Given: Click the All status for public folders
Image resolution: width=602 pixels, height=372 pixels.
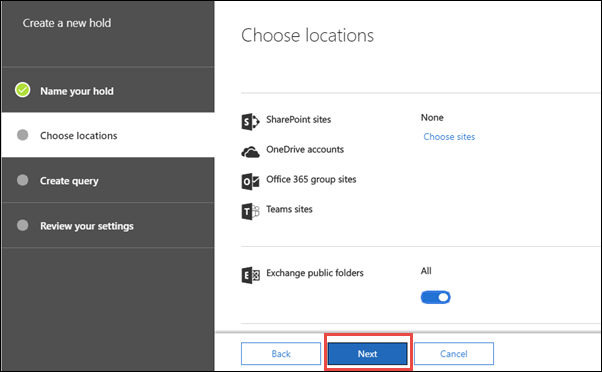Looking at the screenshot, I should click(x=426, y=271).
